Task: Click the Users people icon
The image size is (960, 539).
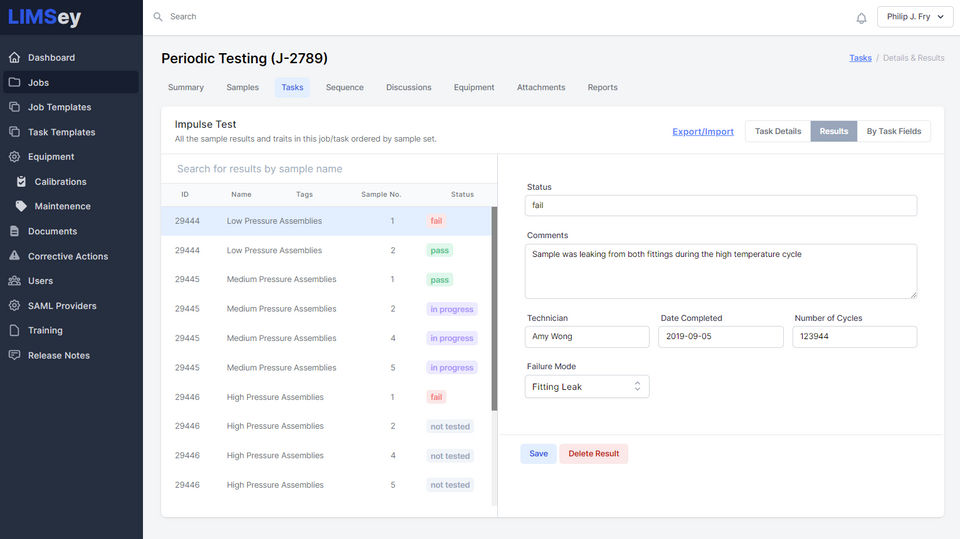Action: point(14,281)
